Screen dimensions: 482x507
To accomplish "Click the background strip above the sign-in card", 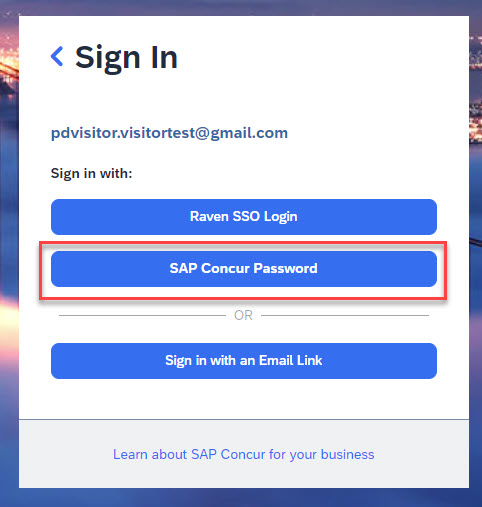I will click(x=241, y=8).
